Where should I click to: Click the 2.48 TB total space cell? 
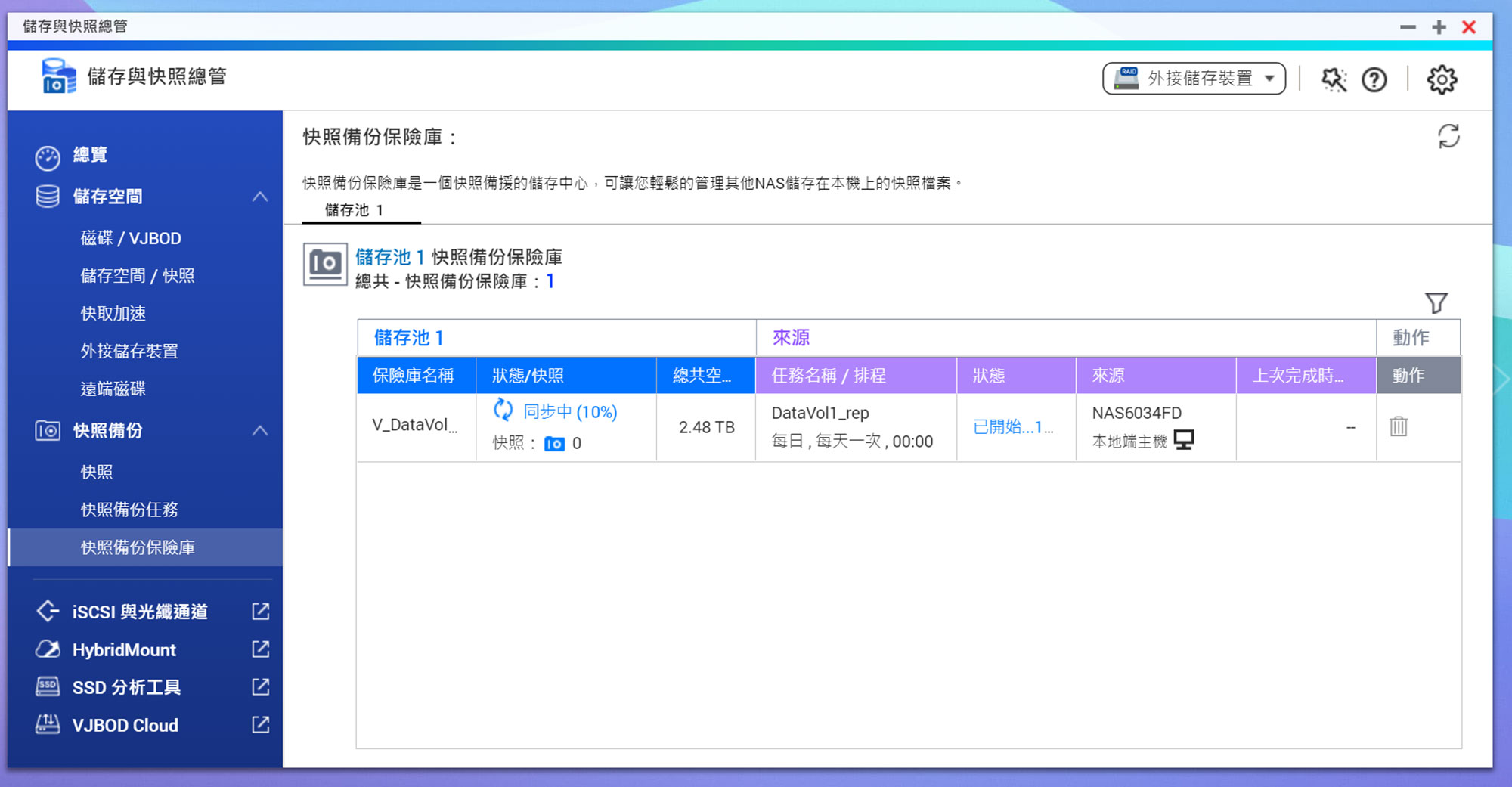(x=707, y=427)
